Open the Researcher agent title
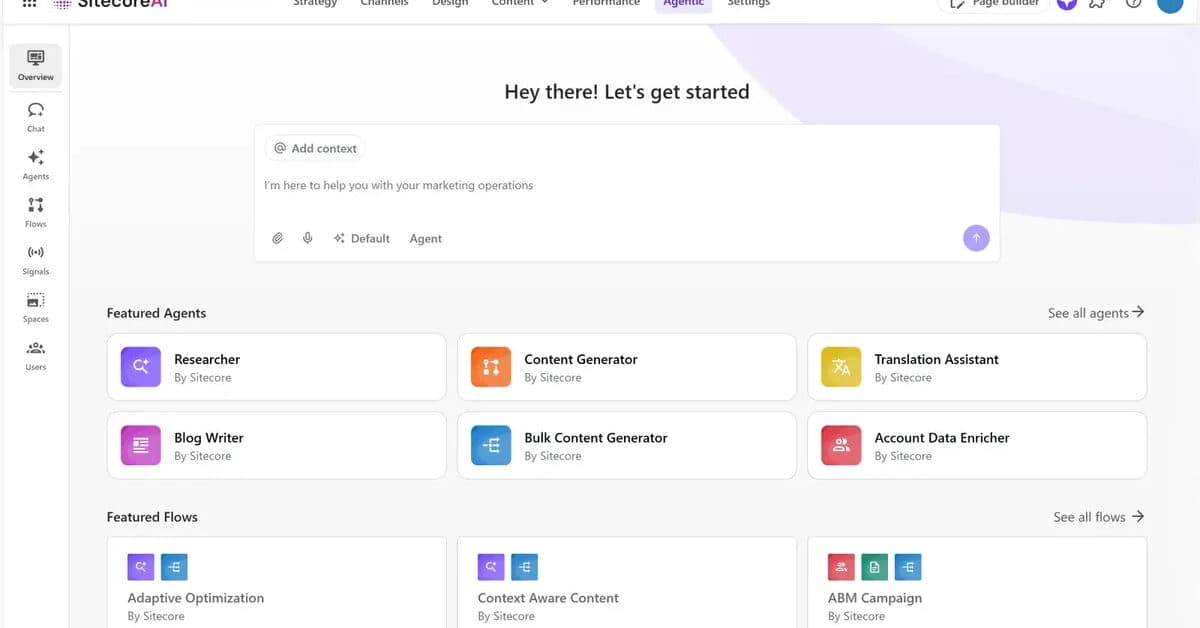 pos(207,359)
